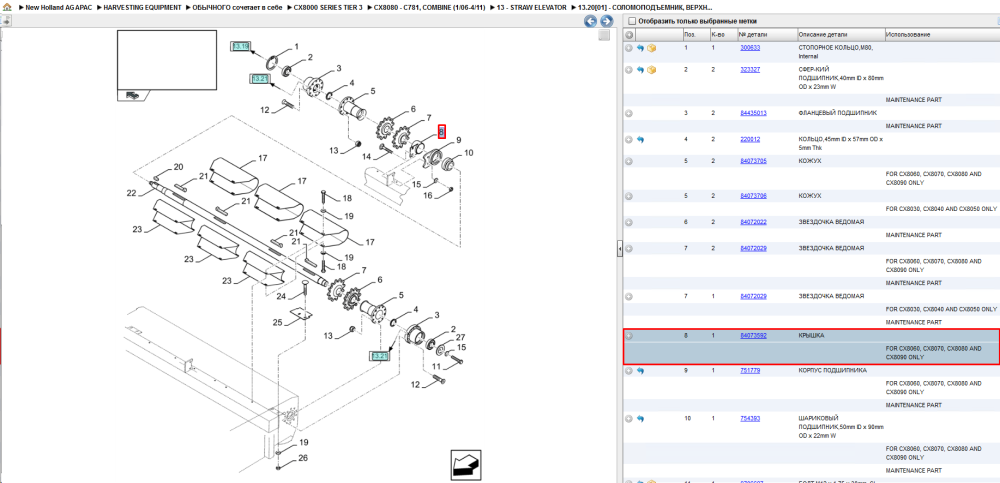Viewport: 1000px width, 483px height.
Task: Add part 323327 using its plus icon
Action: (629, 70)
